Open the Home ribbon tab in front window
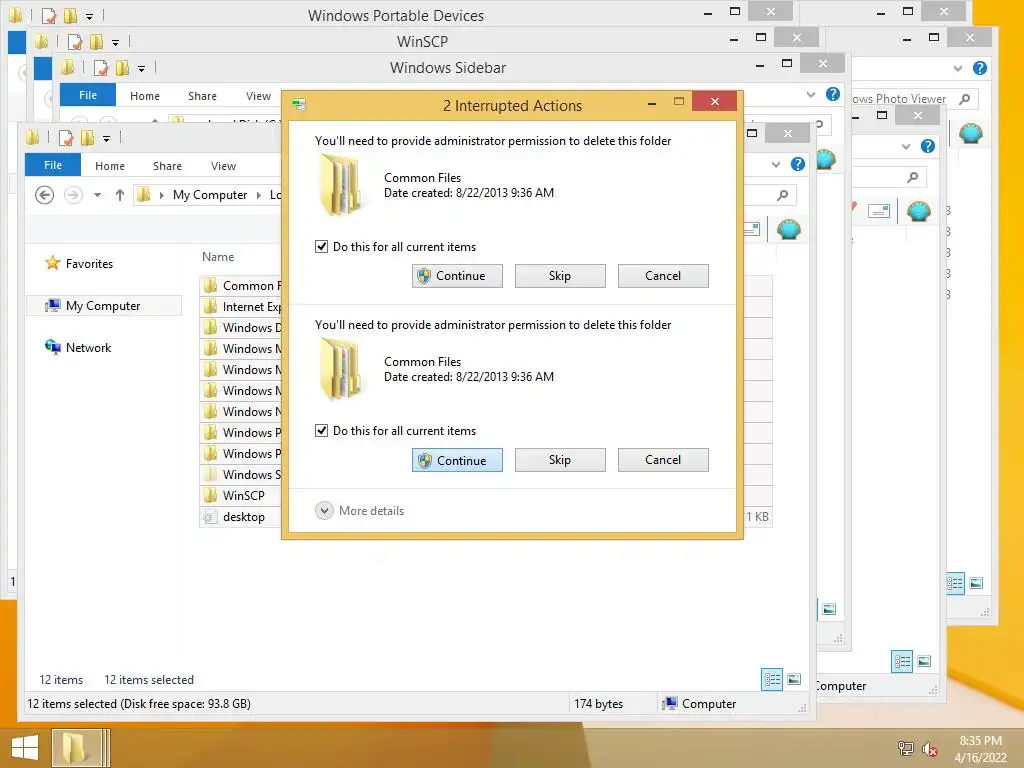Screen dimensions: 1024x768 pyautogui.click(x=110, y=166)
